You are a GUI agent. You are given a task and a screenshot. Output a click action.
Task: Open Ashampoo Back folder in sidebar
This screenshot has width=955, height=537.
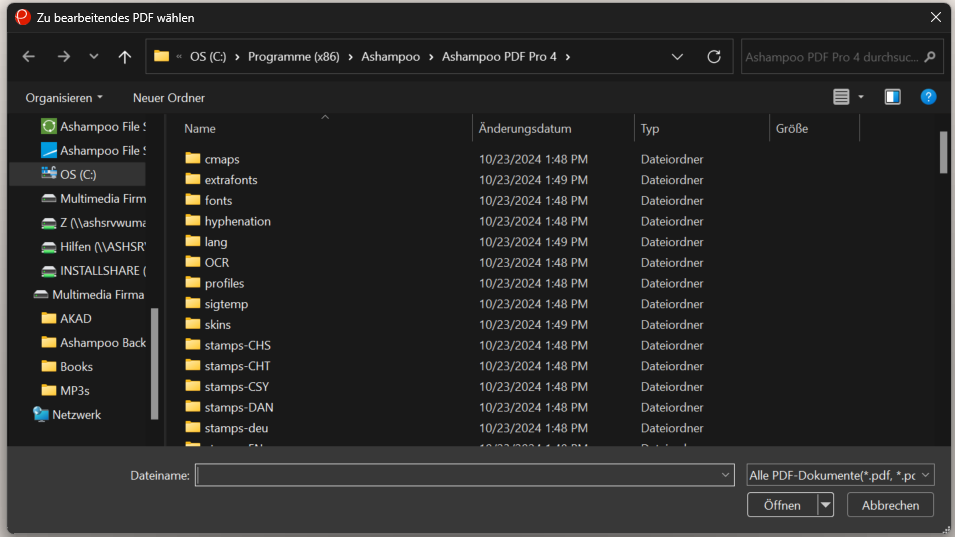click(x=93, y=343)
